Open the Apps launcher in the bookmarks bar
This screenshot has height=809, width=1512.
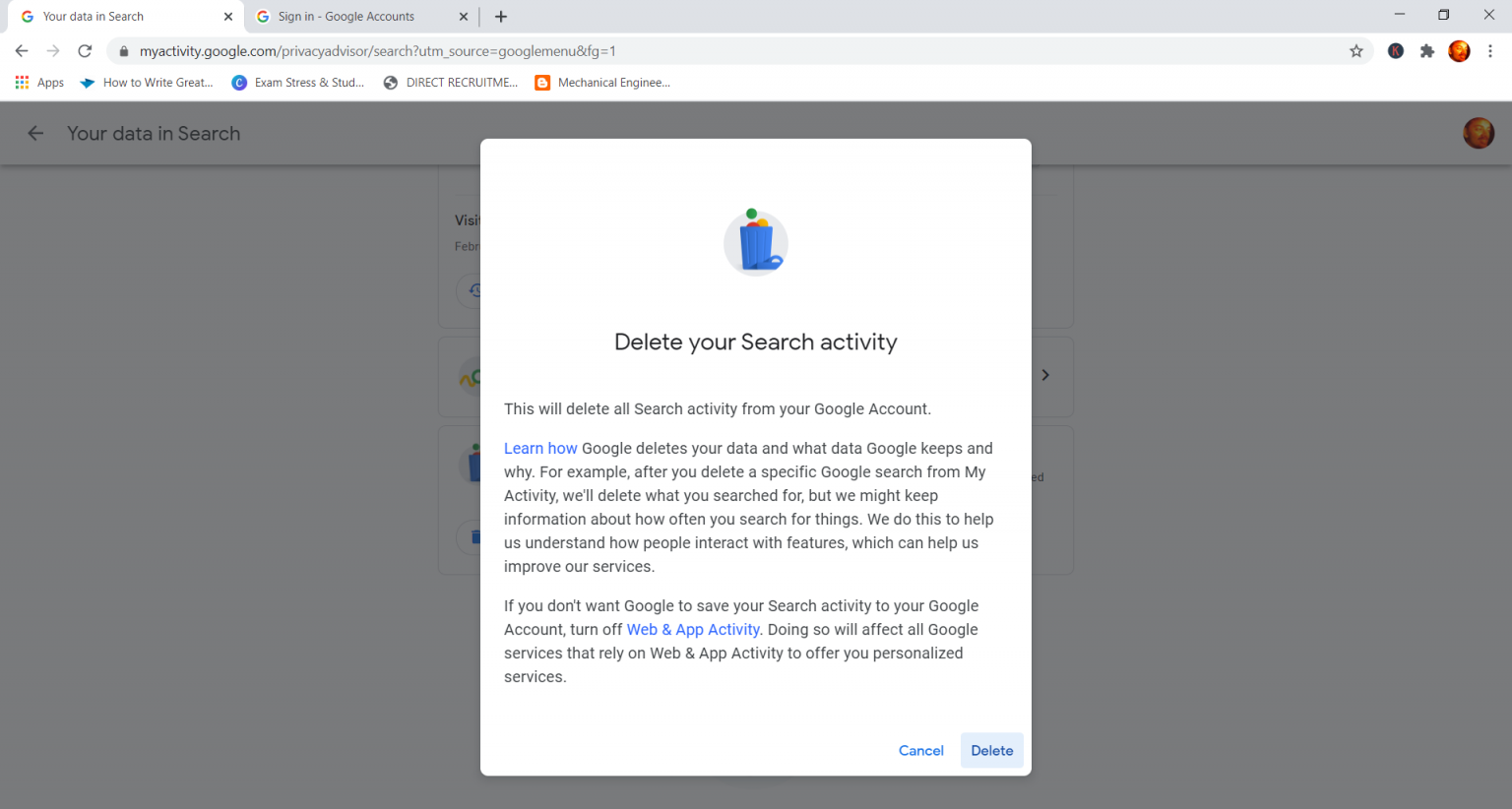pyautogui.click(x=22, y=82)
